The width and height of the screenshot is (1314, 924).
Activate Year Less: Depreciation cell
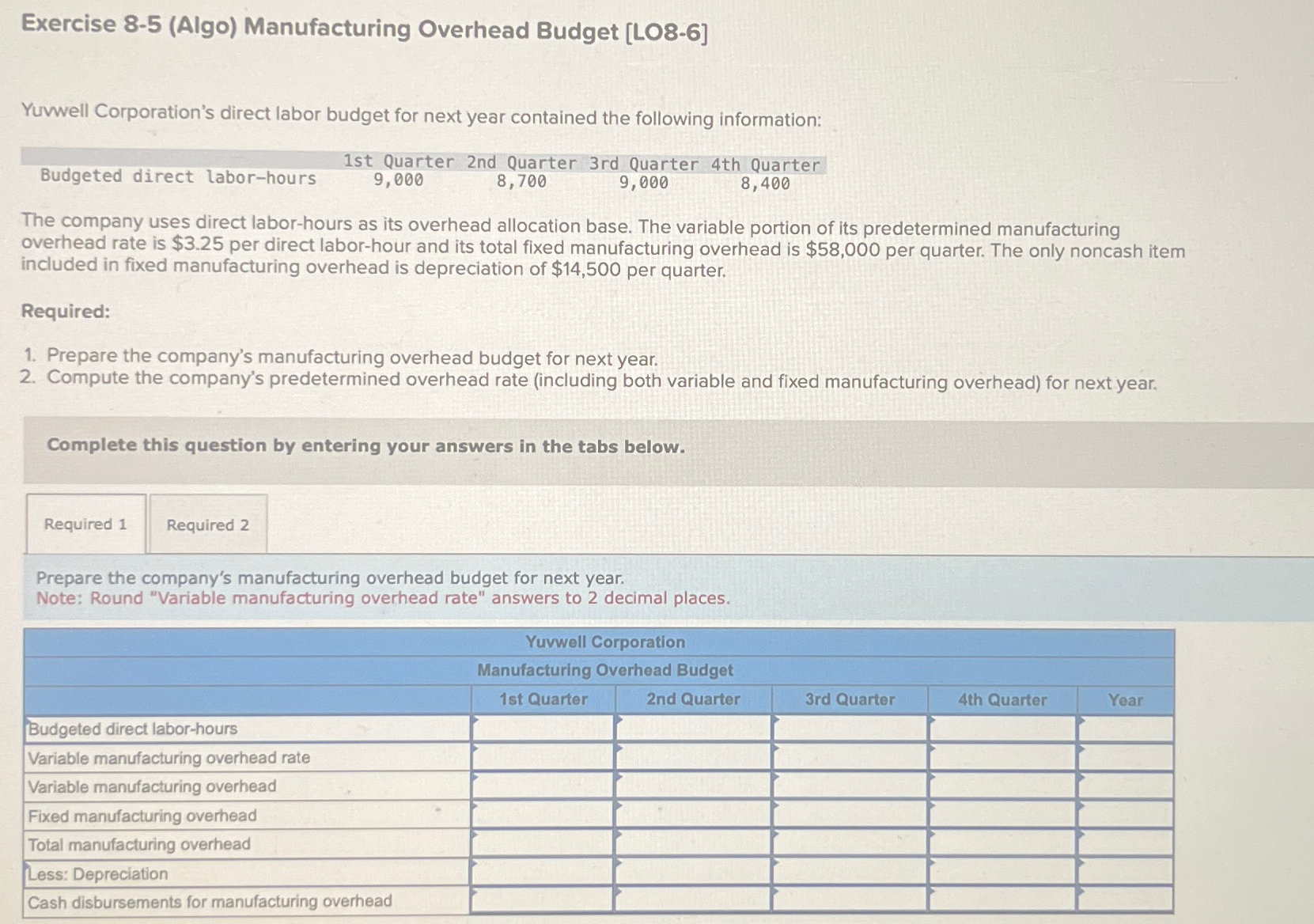(x=1125, y=871)
